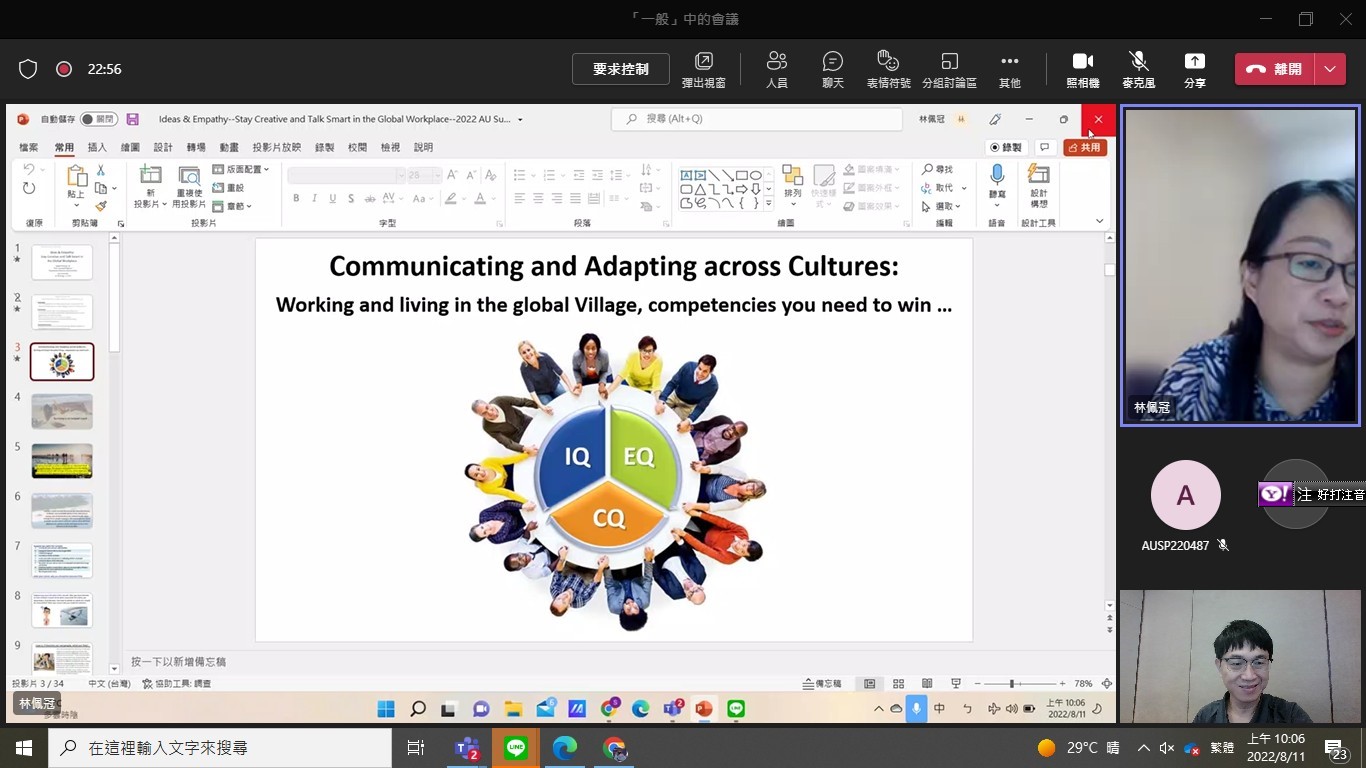
Task: Click the LINE icon in Windows taskbar
Action: click(516, 748)
